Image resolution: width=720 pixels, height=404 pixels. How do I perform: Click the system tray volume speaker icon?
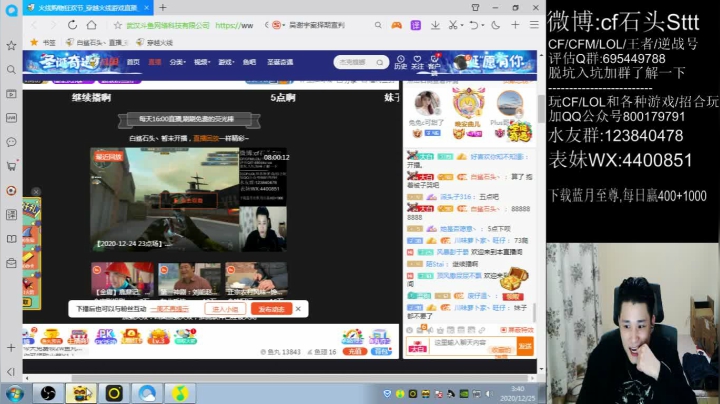click(489, 394)
